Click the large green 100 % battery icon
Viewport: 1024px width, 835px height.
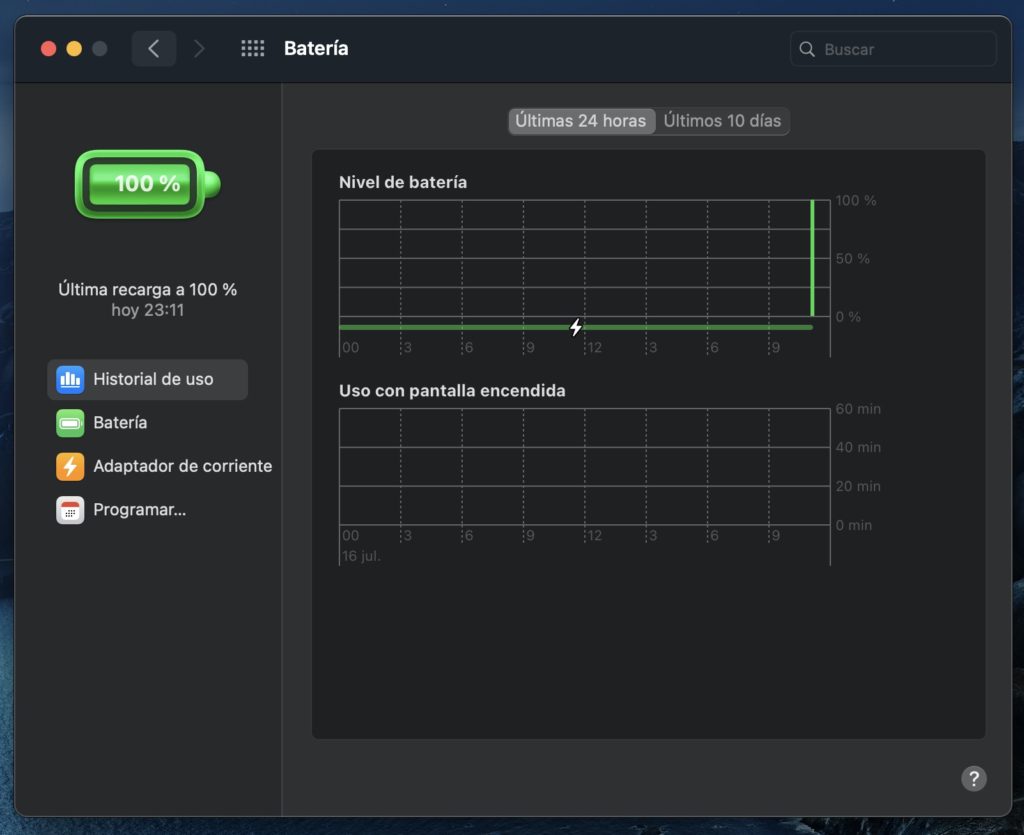[147, 184]
